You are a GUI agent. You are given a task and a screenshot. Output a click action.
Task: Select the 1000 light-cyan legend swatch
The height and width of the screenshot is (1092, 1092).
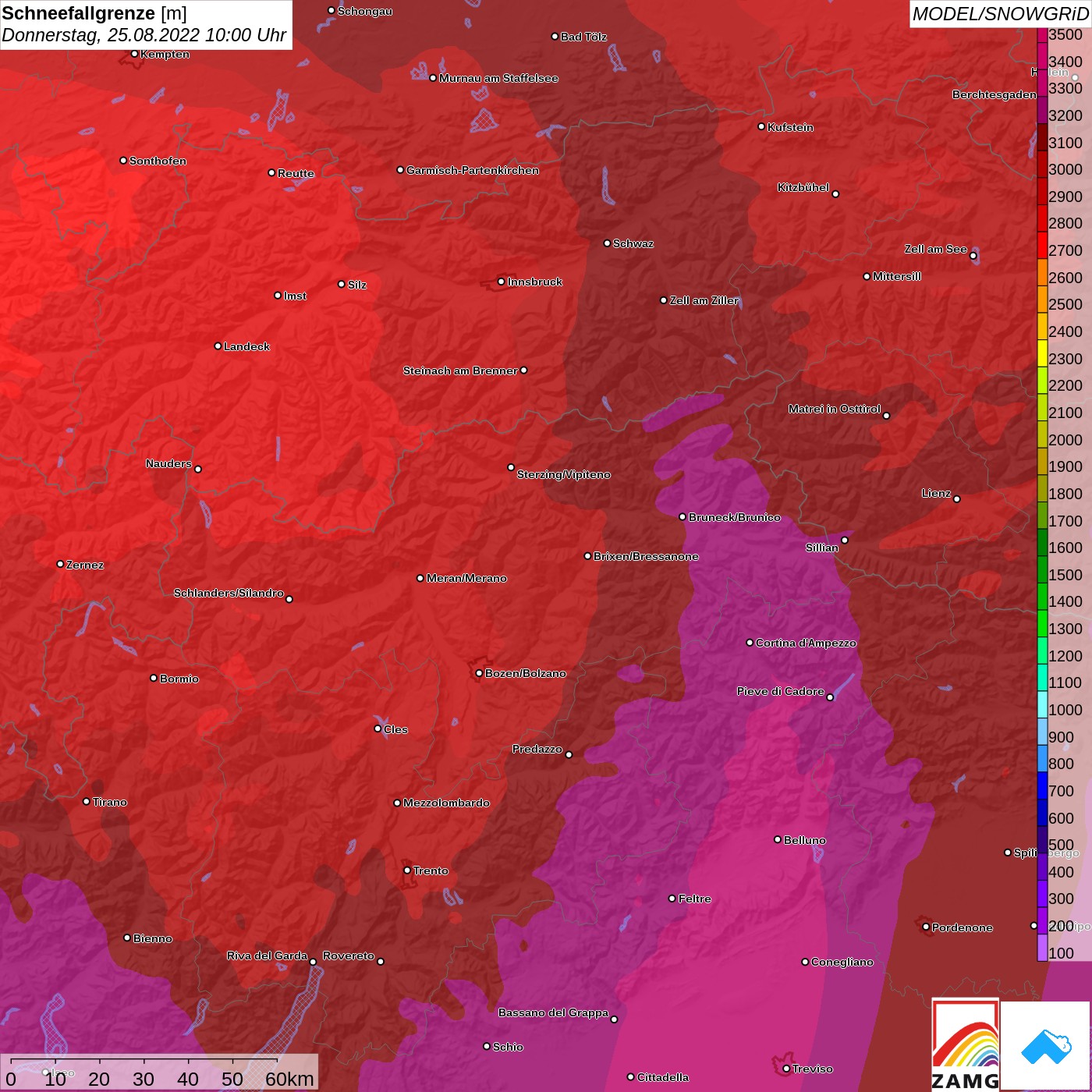coord(1042,704)
